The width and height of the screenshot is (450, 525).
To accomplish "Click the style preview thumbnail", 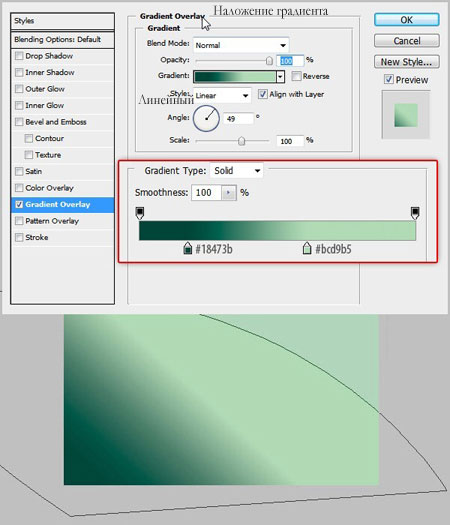I will pos(406,115).
